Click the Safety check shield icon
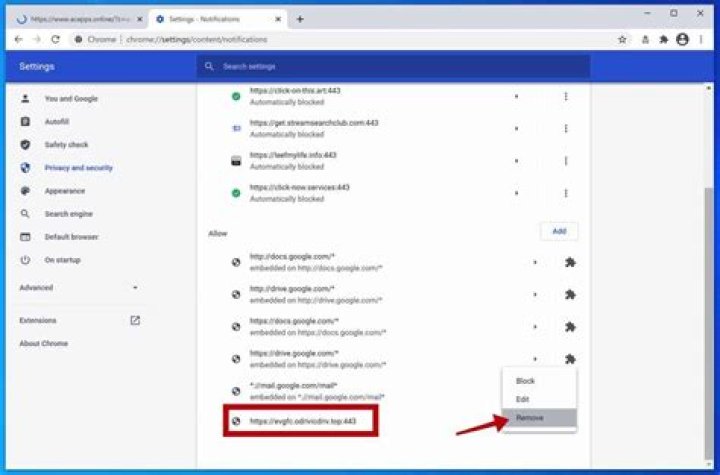The width and height of the screenshot is (720, 475). coord(25,145)
